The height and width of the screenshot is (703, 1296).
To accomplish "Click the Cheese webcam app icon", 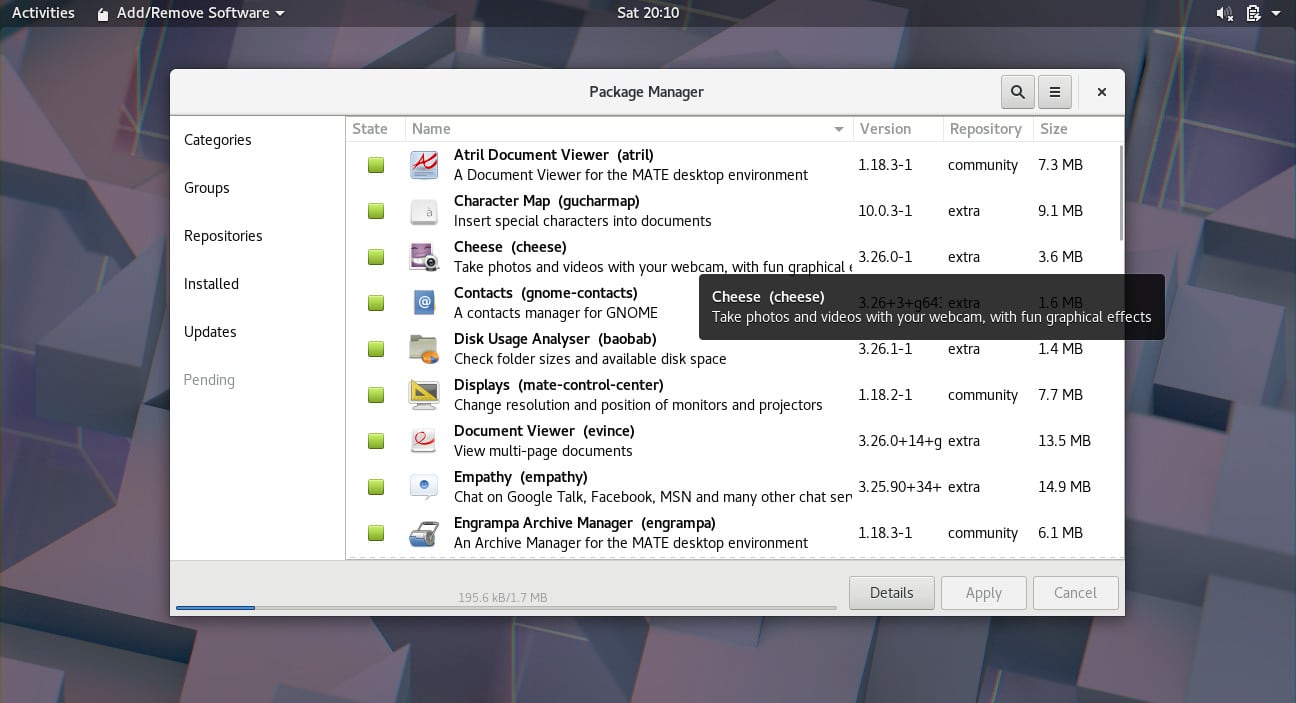I will tap(424, 256).
